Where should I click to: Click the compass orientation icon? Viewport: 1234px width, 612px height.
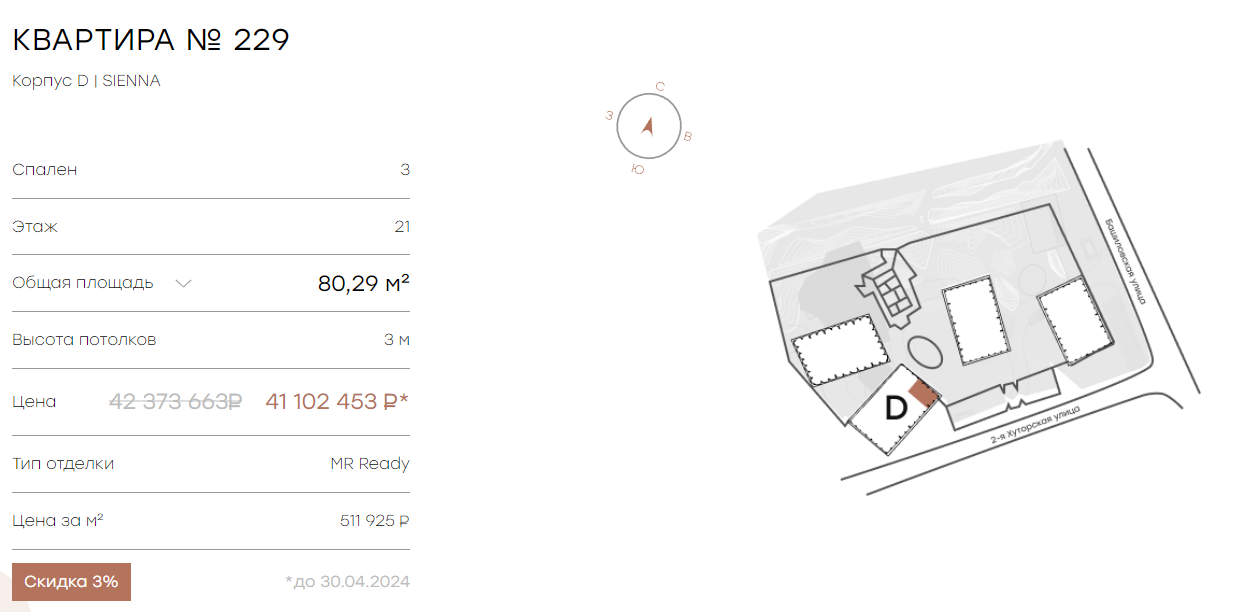[x=647, y=127]
